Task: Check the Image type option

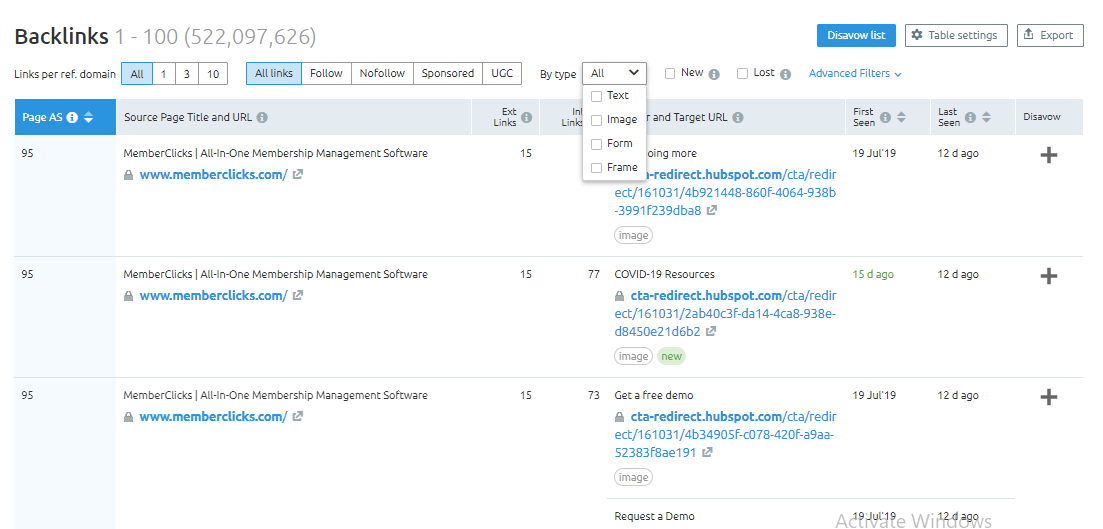Action: [x=597, y=120]
